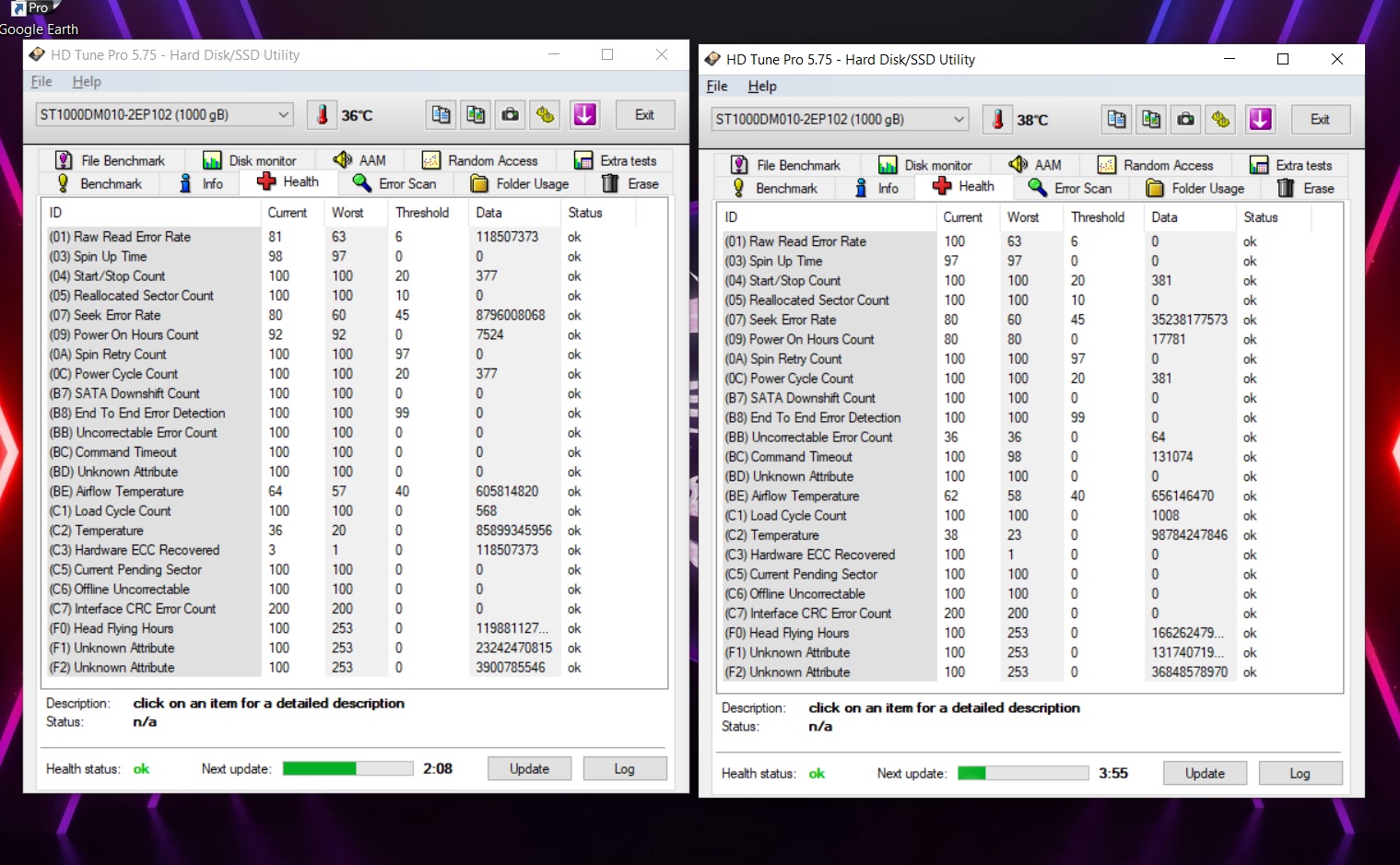Click options gear icon in right window toolbar

[x=1221, y=120]
